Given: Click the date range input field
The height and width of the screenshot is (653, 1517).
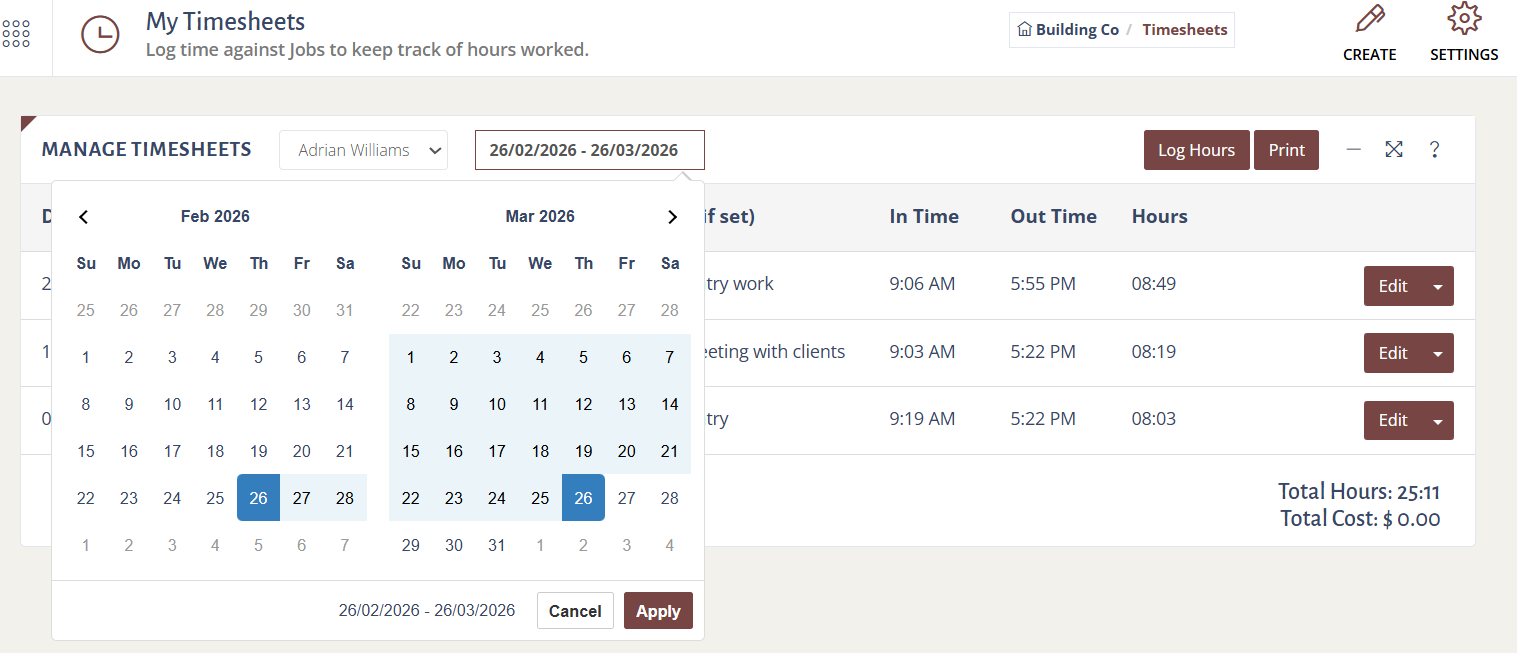Looking at the screenshot, I should [x=589, y=150].
